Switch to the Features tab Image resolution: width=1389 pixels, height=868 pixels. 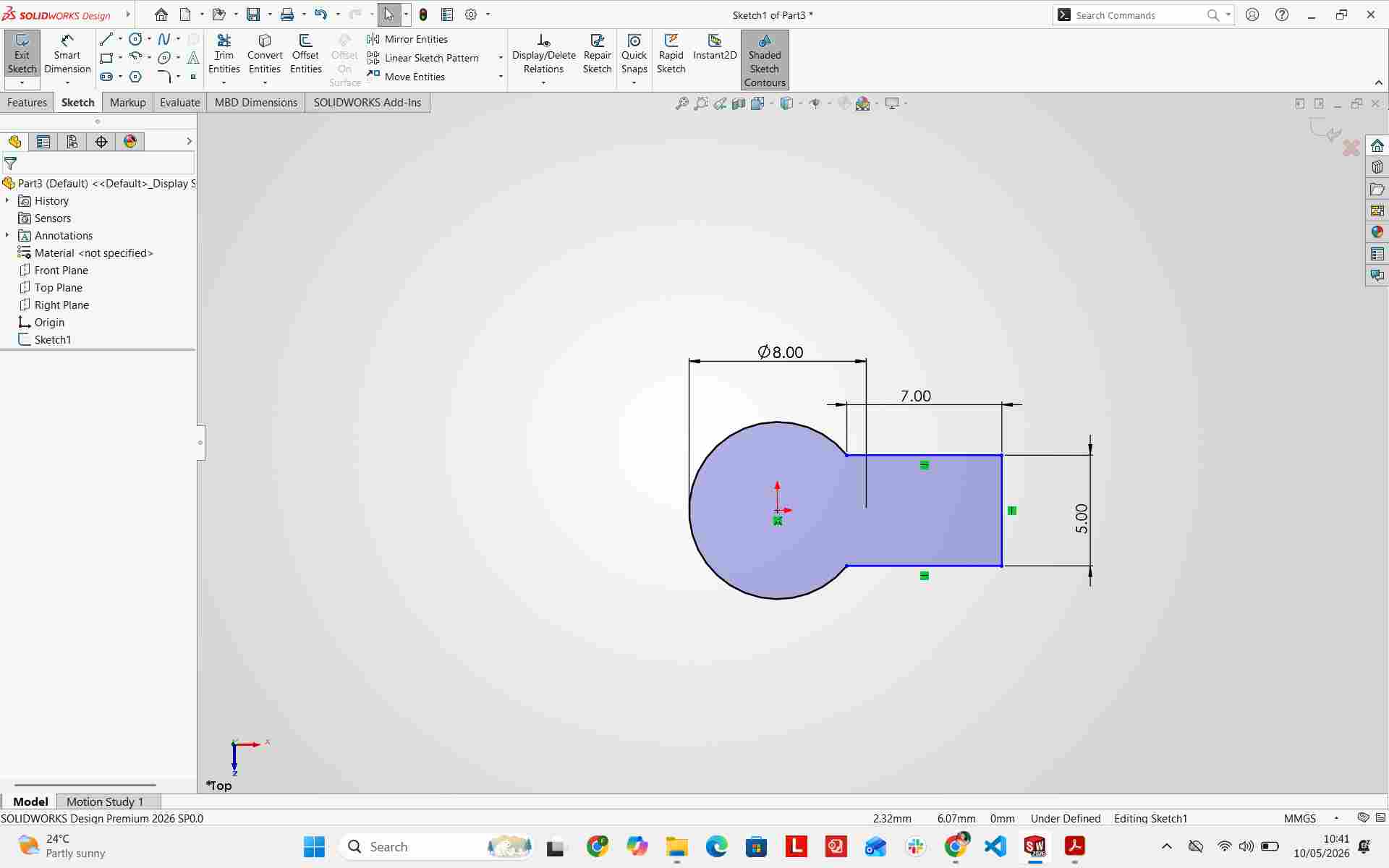(x=27, y=103)
